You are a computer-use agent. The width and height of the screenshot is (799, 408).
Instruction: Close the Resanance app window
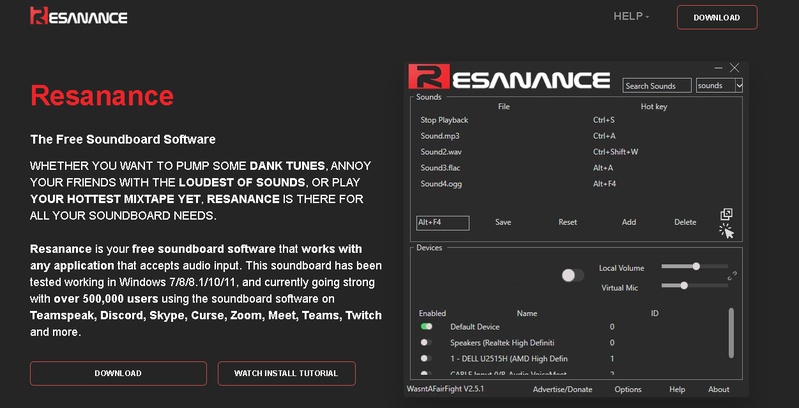[x=734, y=68]
